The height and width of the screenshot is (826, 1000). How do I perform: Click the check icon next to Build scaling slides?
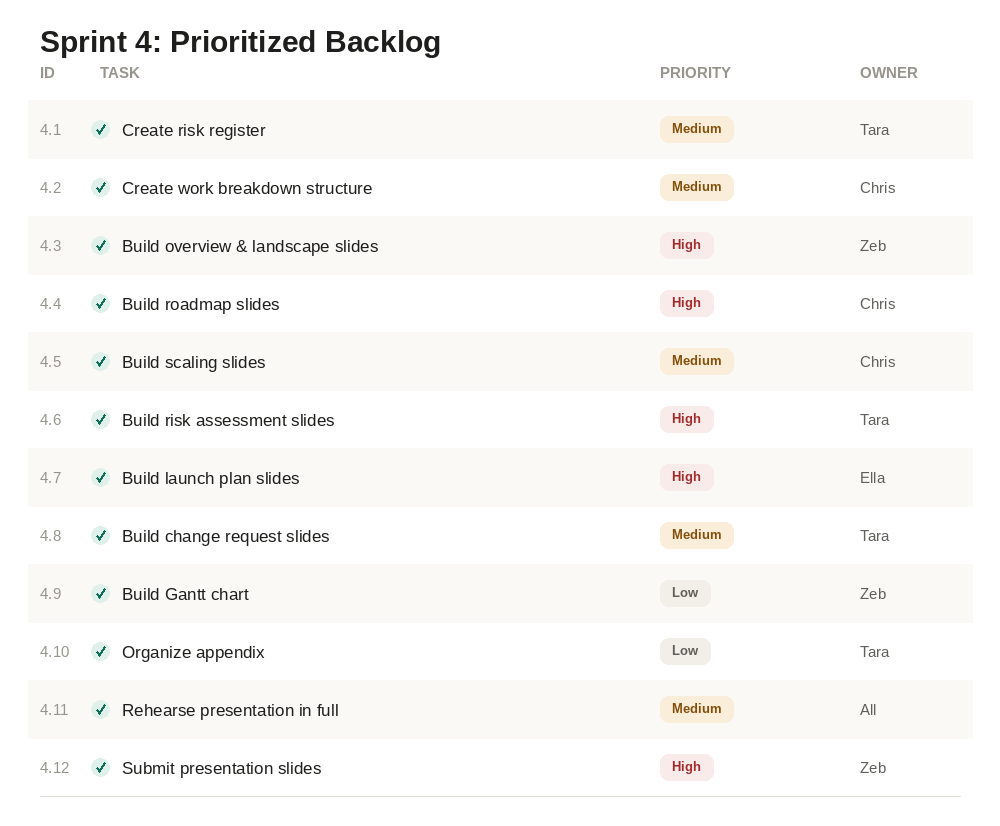click(x=100, y=362)
